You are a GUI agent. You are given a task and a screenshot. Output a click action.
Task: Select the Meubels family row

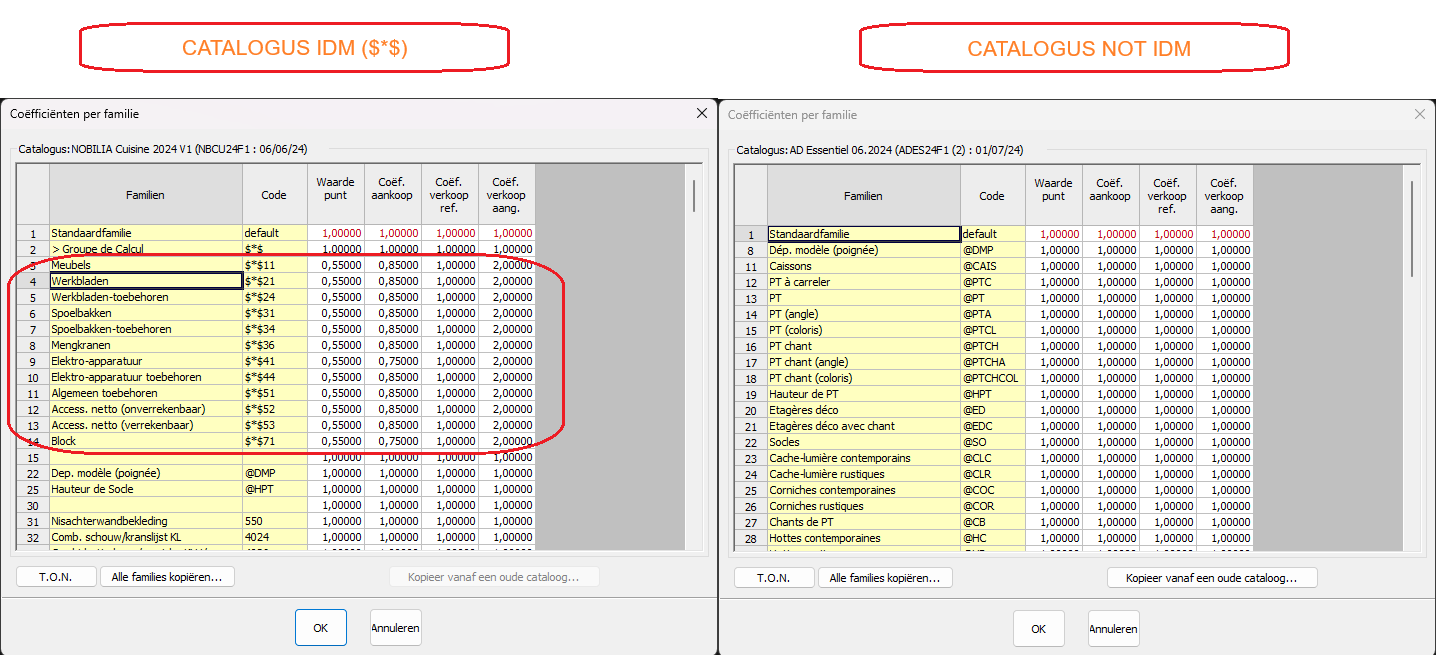point(146,265)
